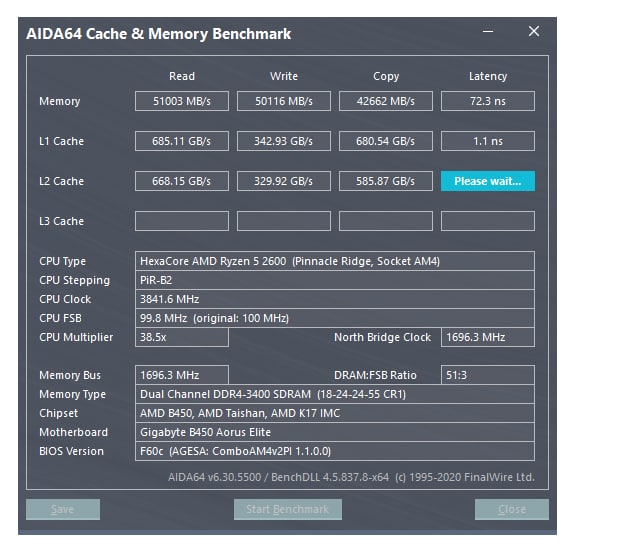This screenshot has height=553, width=640.
Task: Click the L1 Cache read 685.11 GB/s
Action: (182, 141)
